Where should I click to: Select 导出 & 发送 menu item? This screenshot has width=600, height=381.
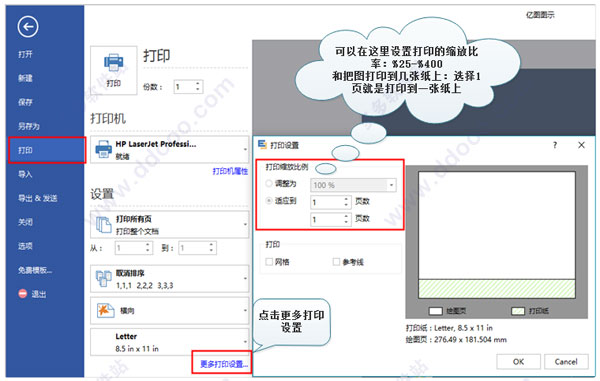coord(38,198)
